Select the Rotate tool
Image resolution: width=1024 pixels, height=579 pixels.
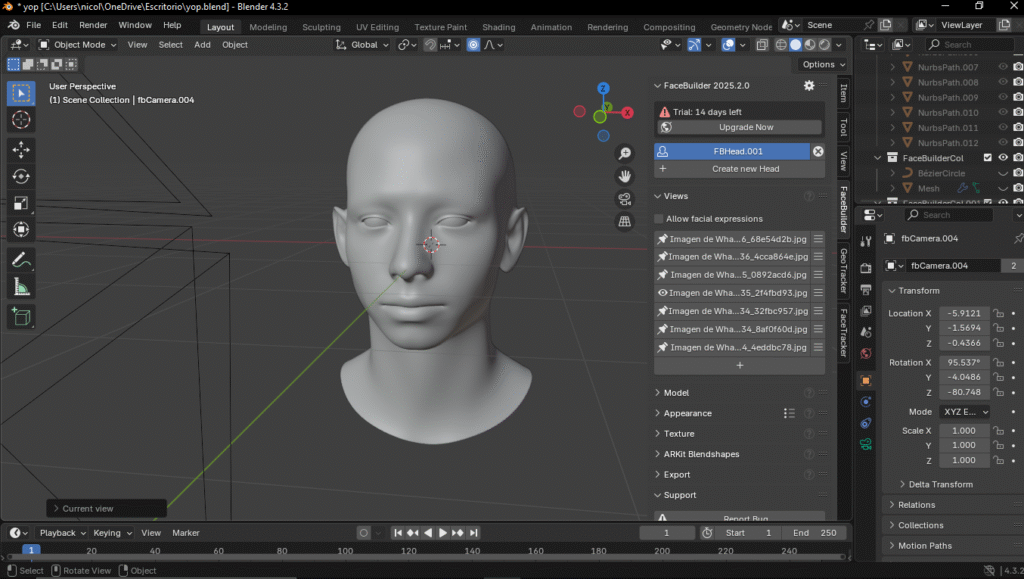tap(21, 176)
